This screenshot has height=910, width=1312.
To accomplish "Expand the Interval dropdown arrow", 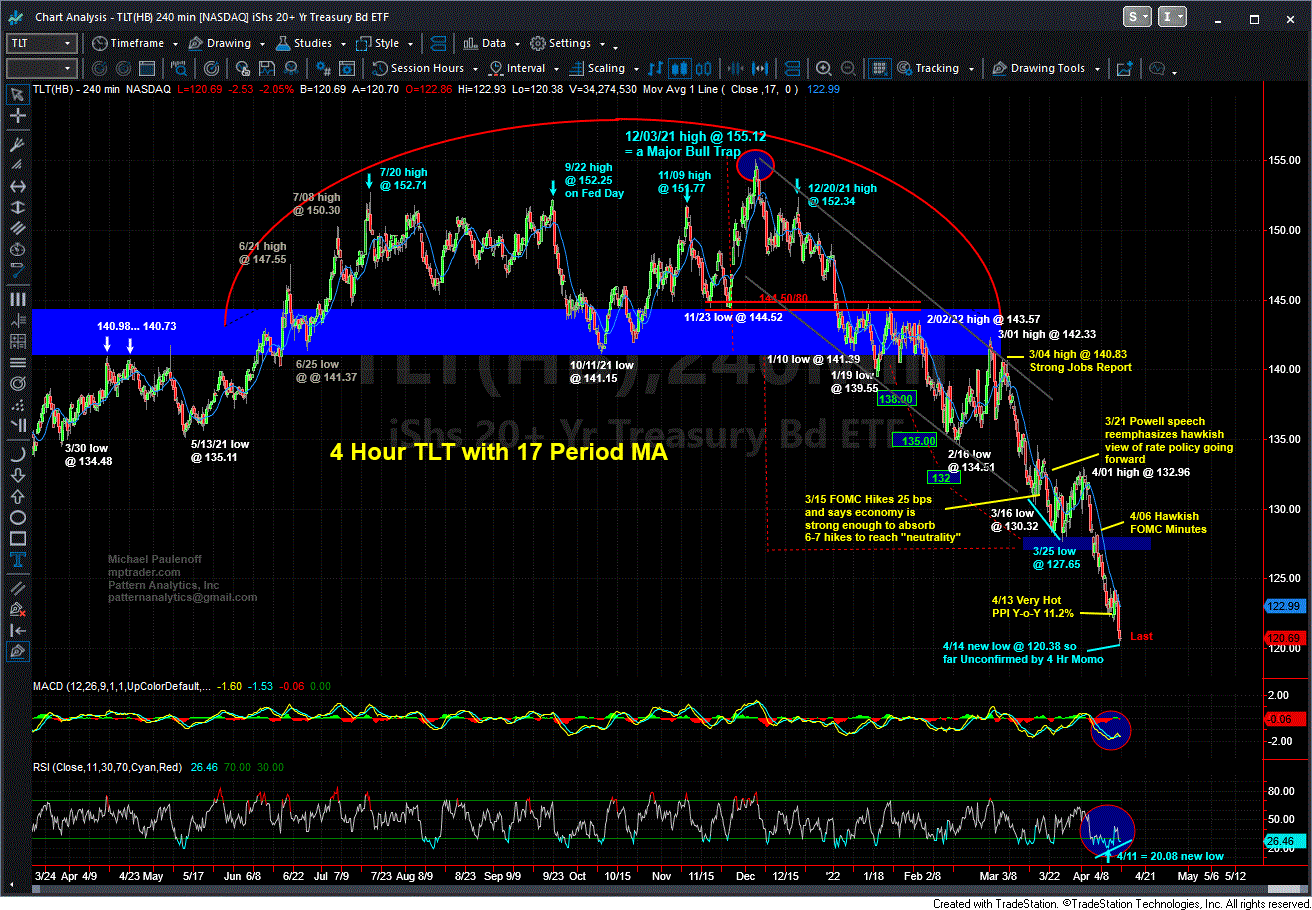I will click(x=556, y=69).
